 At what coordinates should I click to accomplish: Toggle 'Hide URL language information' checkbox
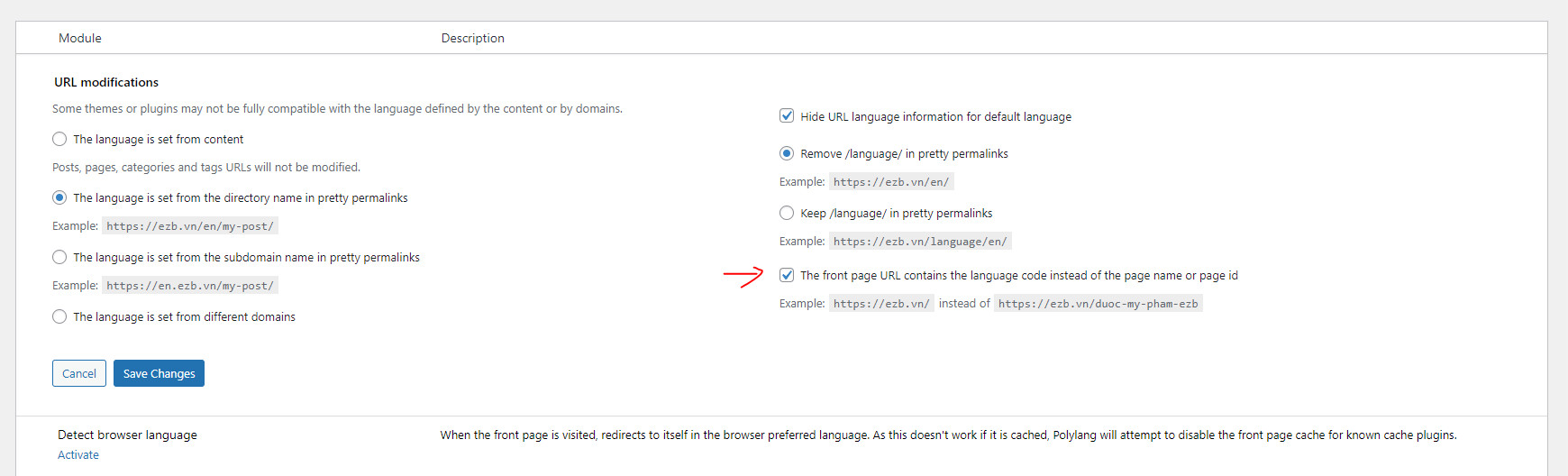click(787, 116)
